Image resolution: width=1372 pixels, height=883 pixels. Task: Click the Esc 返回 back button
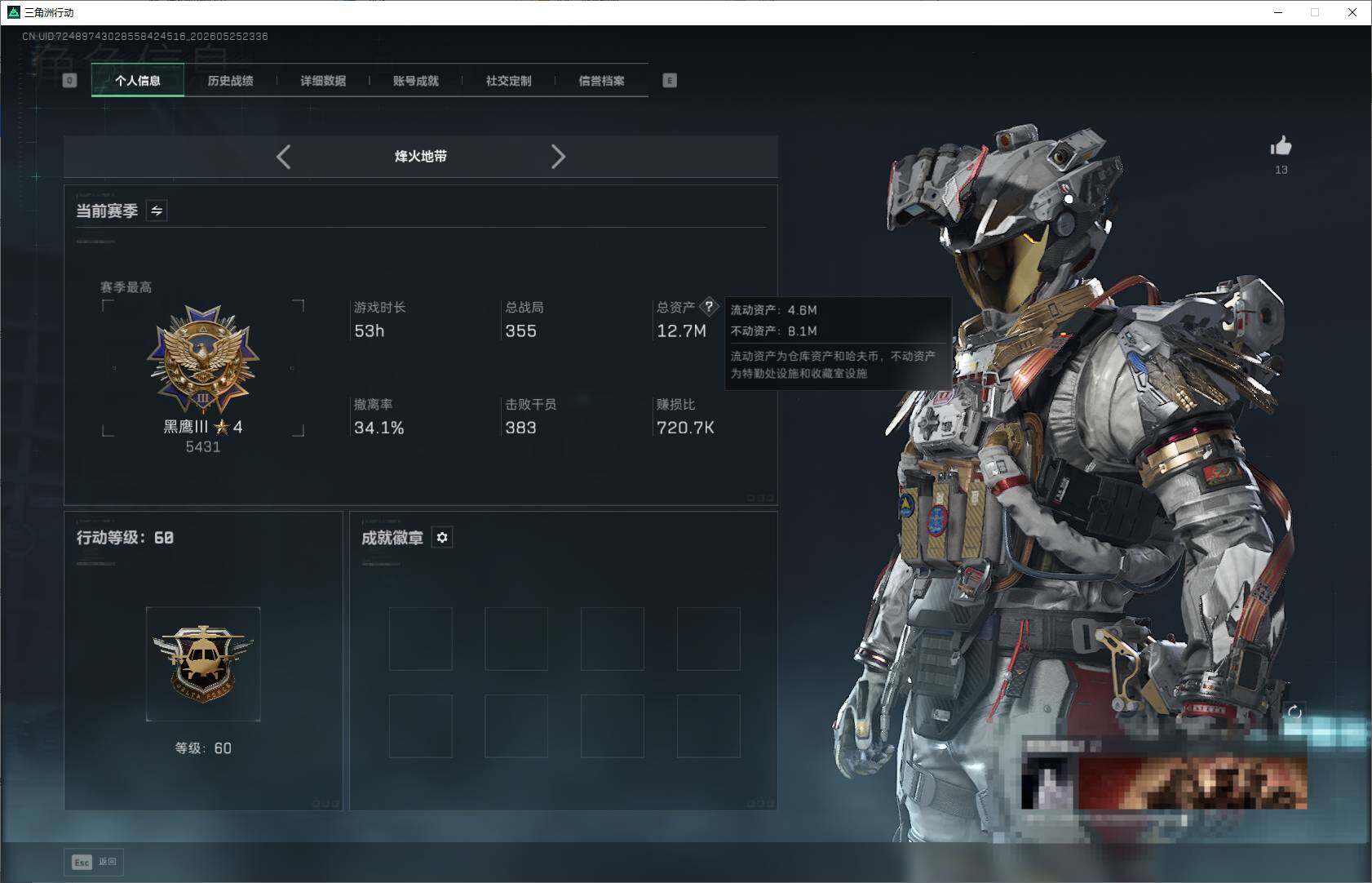(x=94, y=862)
